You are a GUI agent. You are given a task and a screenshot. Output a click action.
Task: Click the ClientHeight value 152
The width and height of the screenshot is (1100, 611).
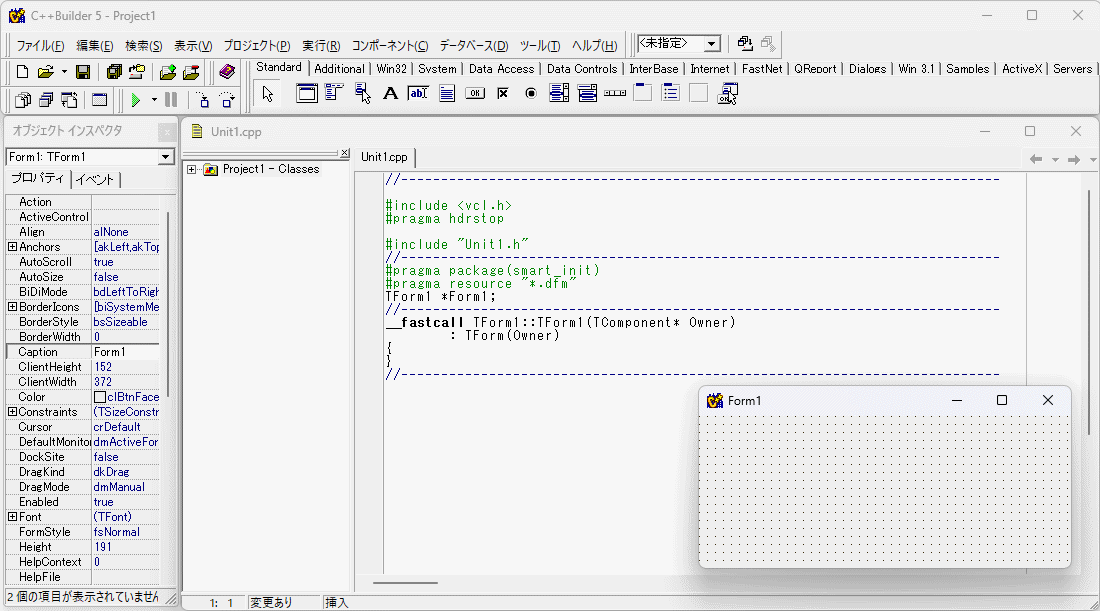[126, 367]
